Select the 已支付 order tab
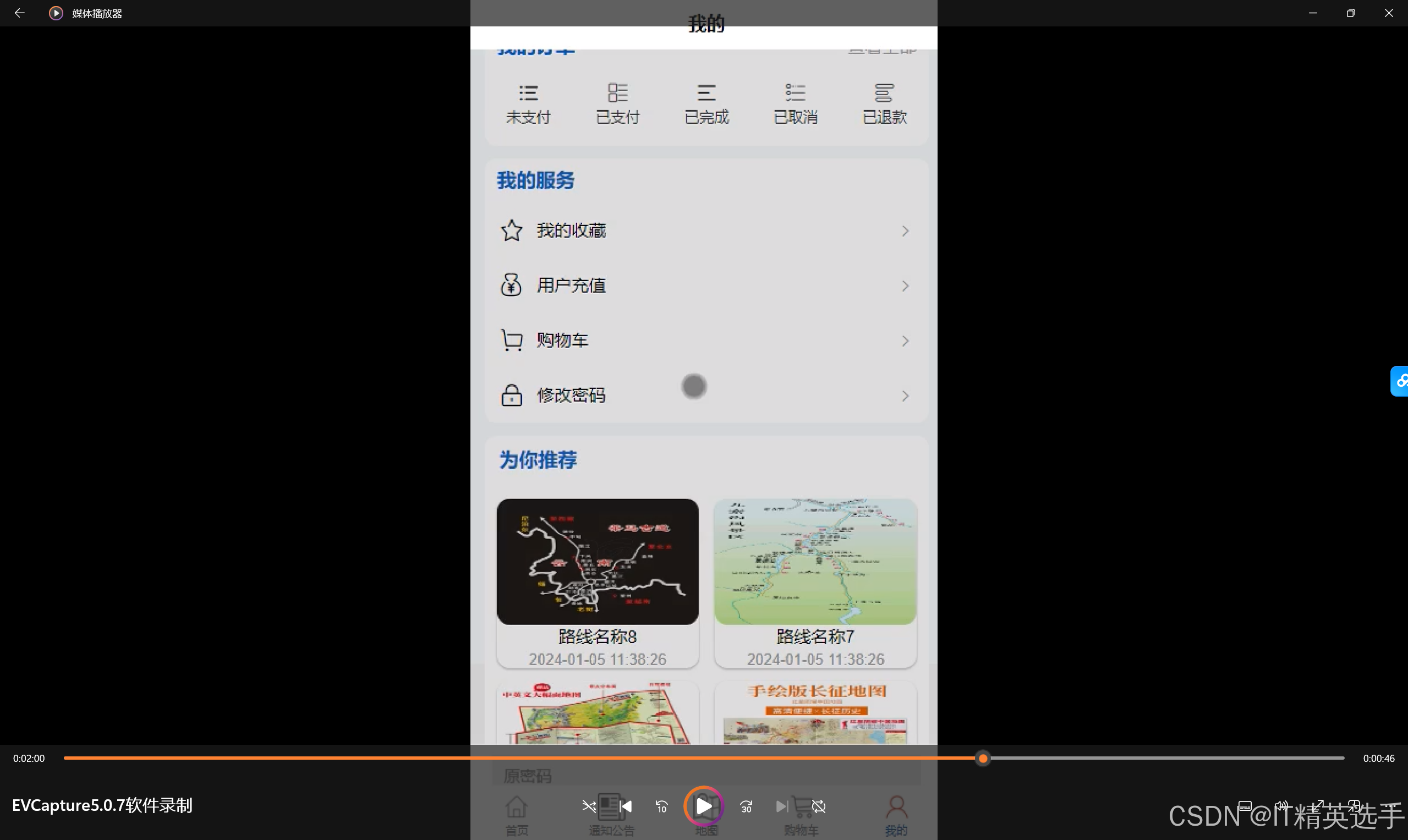The height and width of the screenshot is (840, 1408). (x=618, y=104)
